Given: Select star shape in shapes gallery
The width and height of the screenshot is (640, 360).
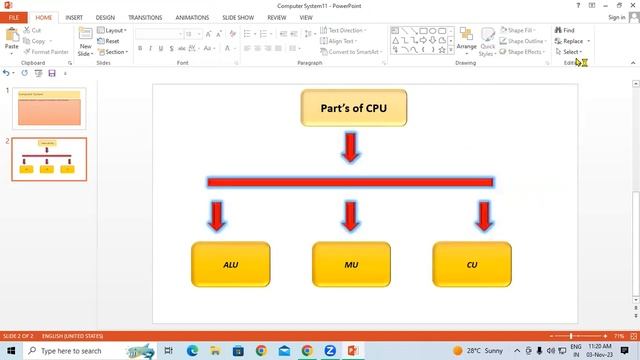Looking at the screenshot, I should pyautogui.click(x=442, y=50).
